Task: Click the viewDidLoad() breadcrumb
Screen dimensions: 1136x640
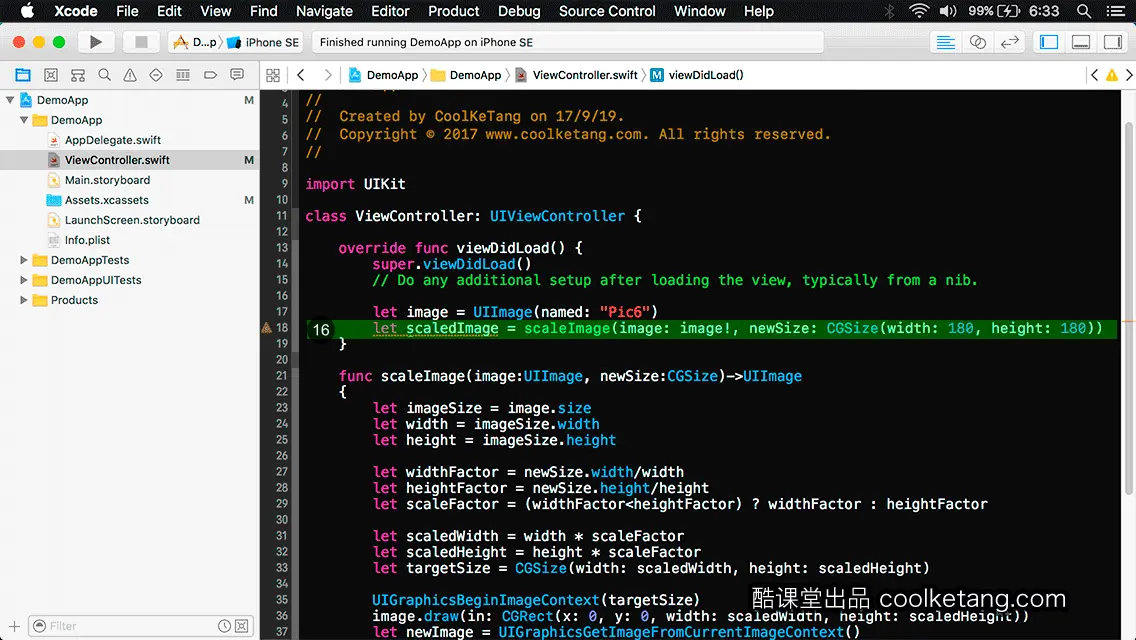Action: [698, 75]
